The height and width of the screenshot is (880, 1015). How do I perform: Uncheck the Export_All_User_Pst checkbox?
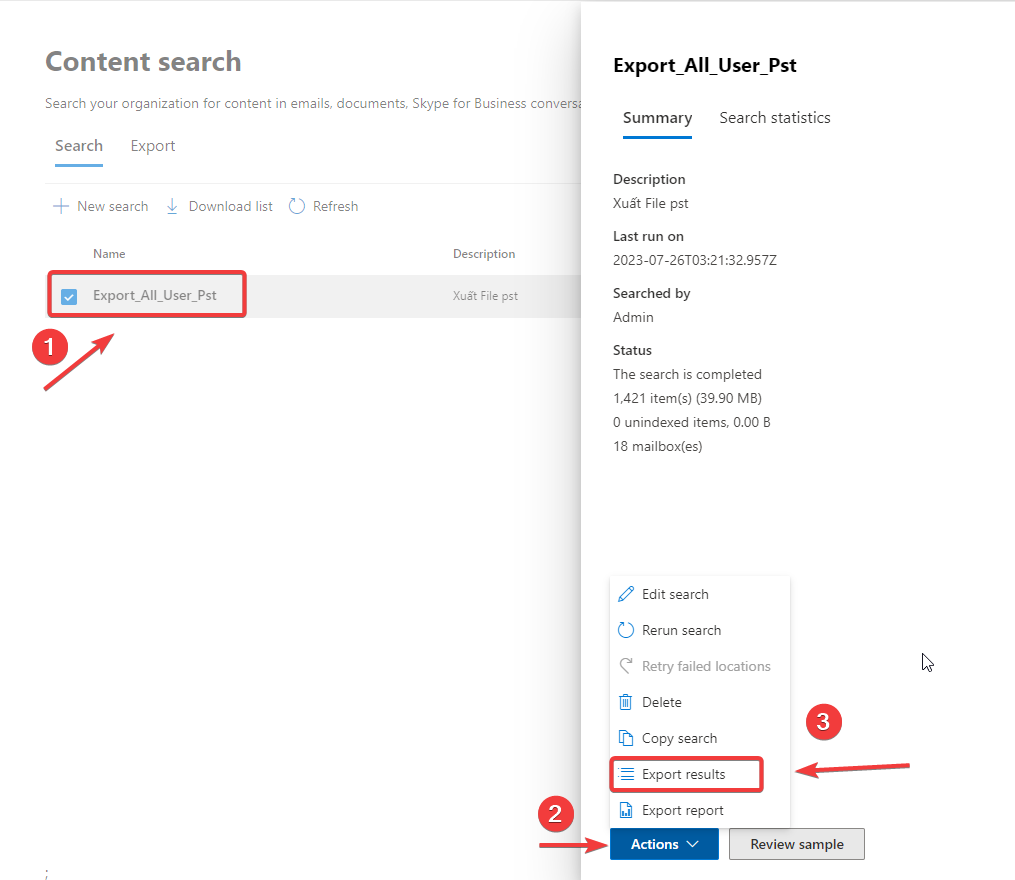[x=69, y=296]
